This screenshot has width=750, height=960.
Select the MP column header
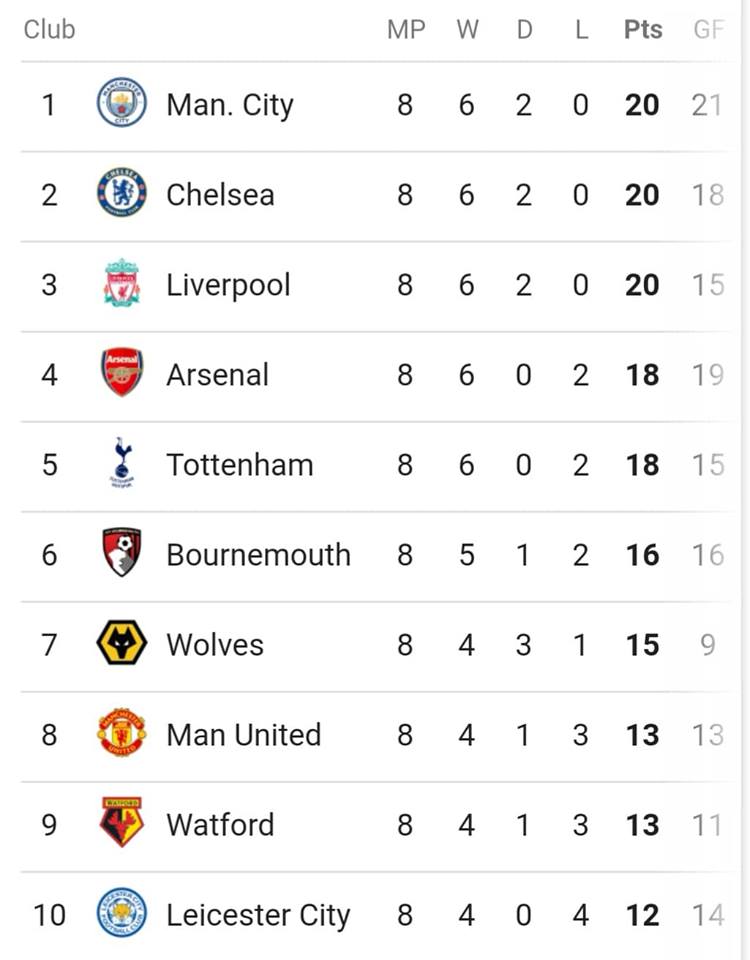pos(406,29)
